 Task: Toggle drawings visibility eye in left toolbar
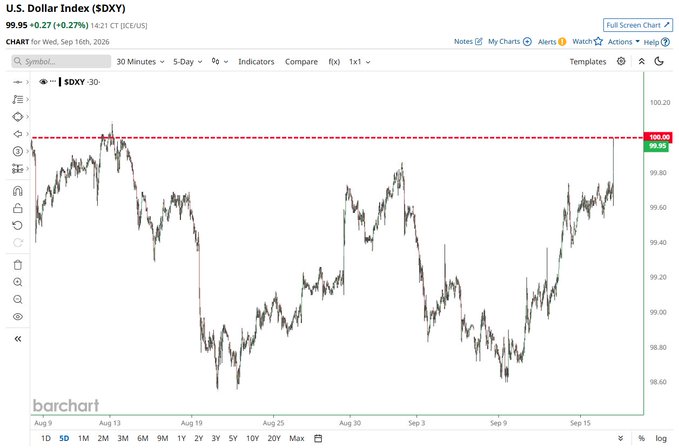coord(17,317)
